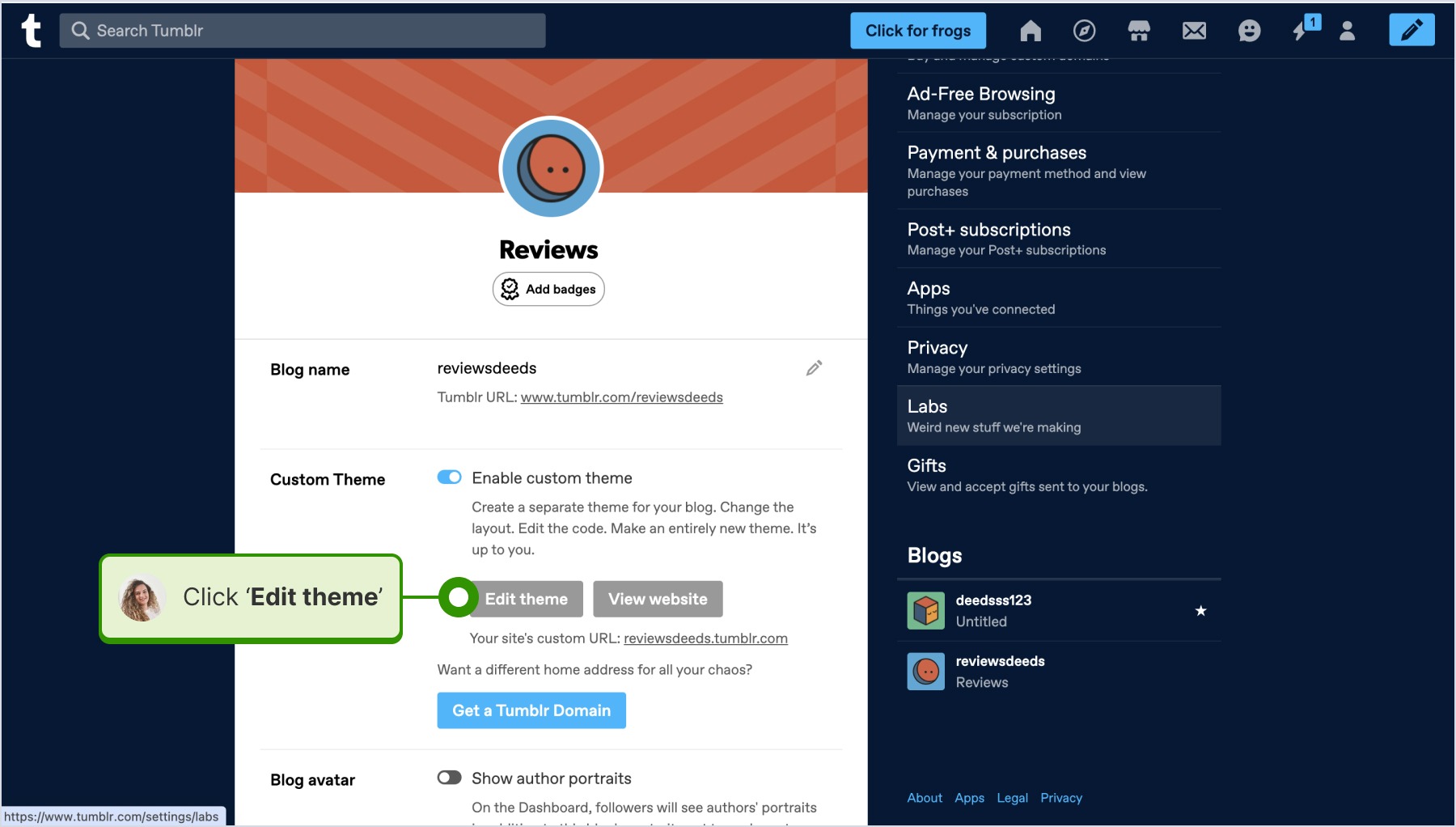Image resolution: width=1456 pixels, height=827 pixels.
Task: Toggle Show author portraits switch
Action: [449, 778]
